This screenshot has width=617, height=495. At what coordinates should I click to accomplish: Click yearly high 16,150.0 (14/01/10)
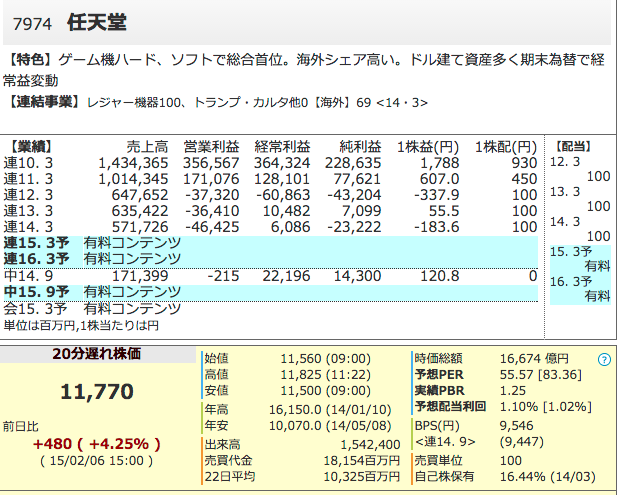click(330, 410)
